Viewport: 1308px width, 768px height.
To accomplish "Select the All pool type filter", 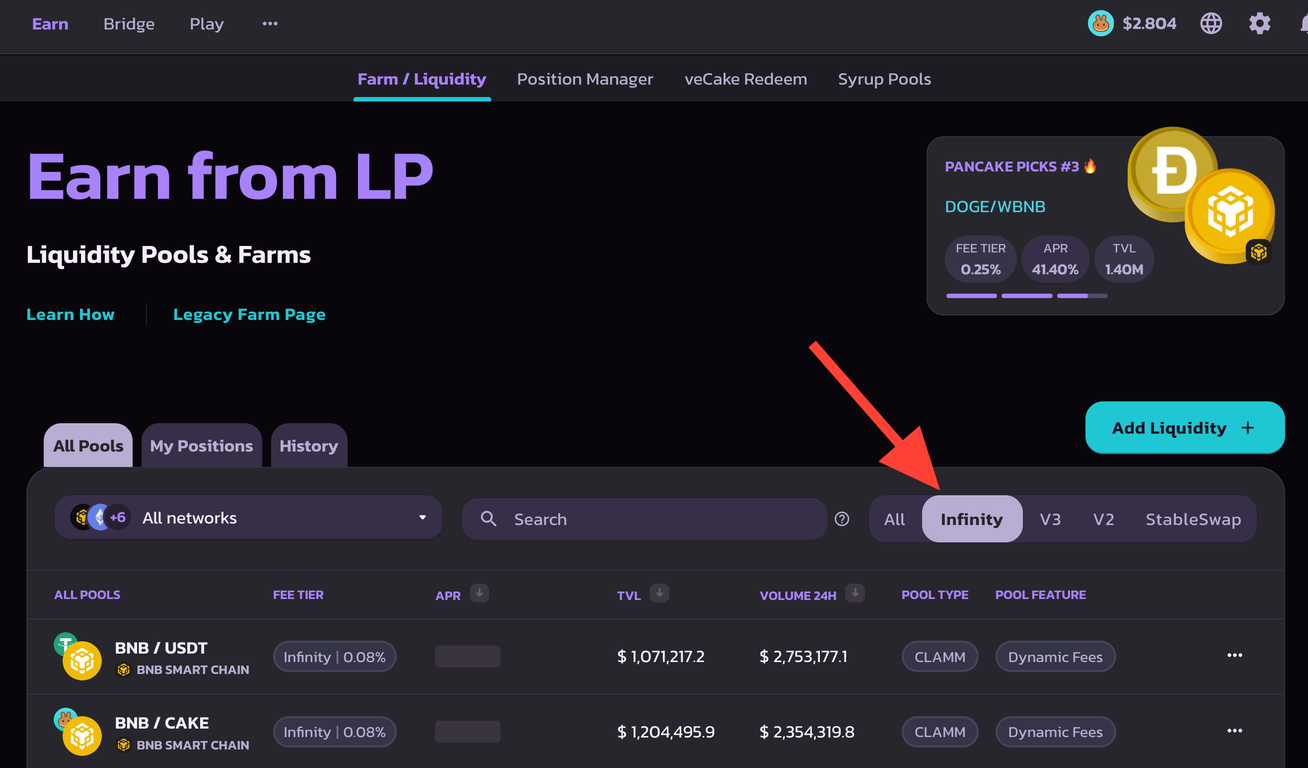I will 895,519.
